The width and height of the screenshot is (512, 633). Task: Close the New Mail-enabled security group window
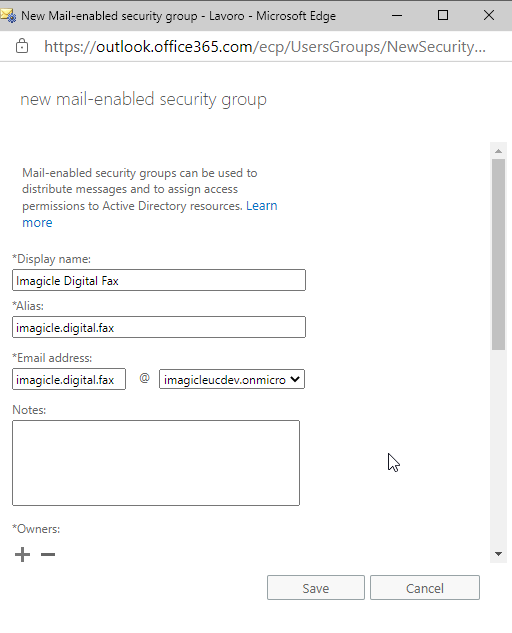click(489, 15)
